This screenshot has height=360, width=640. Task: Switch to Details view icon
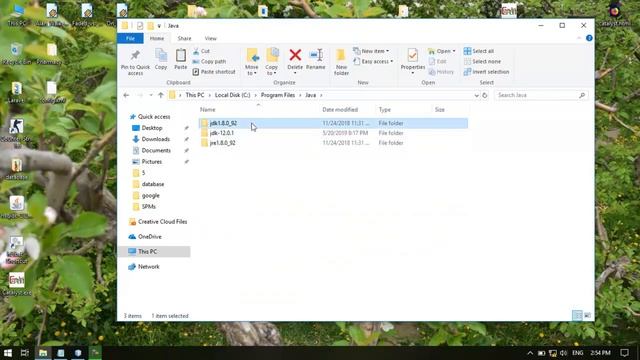577,316
